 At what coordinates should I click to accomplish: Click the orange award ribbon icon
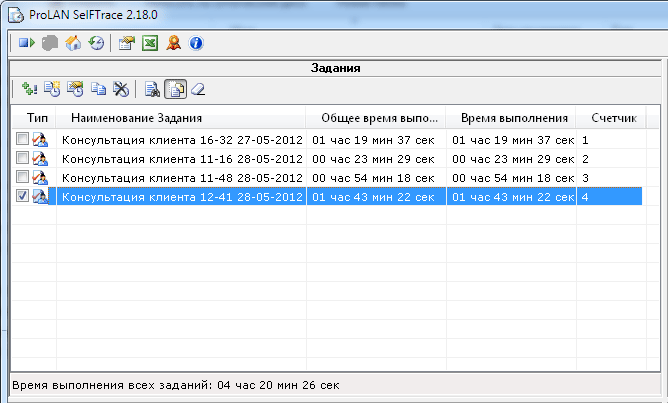[x=173, y=43]
